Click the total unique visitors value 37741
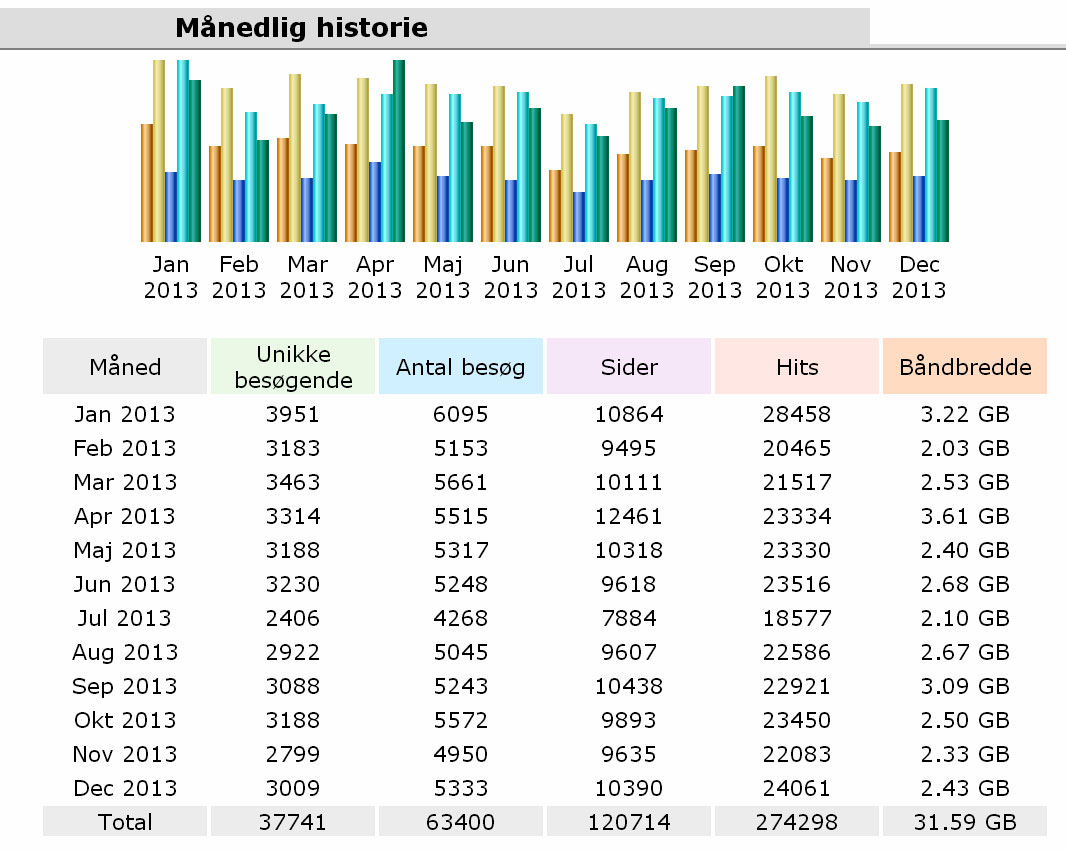The width and height of the screenshot is (1066, 850). click(x=293, y=822)
